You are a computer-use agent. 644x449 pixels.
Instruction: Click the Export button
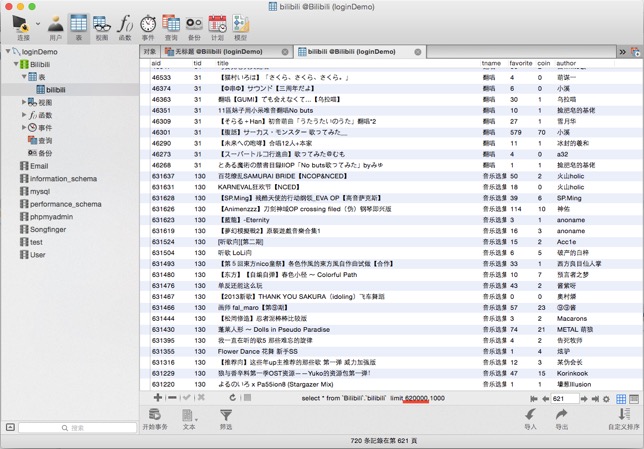[x=561, y=419]
